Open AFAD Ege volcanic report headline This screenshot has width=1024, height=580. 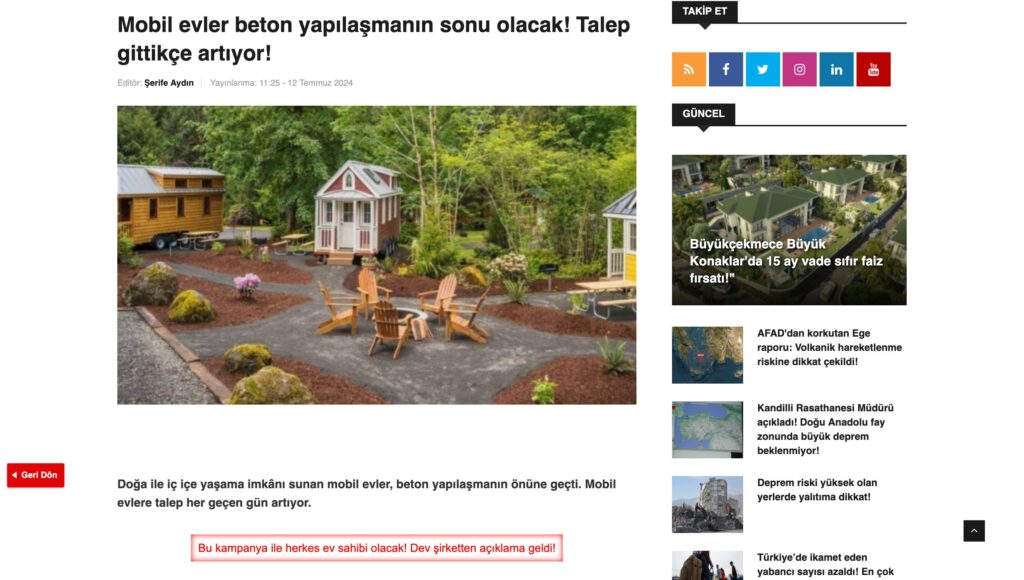pos(829,347)
